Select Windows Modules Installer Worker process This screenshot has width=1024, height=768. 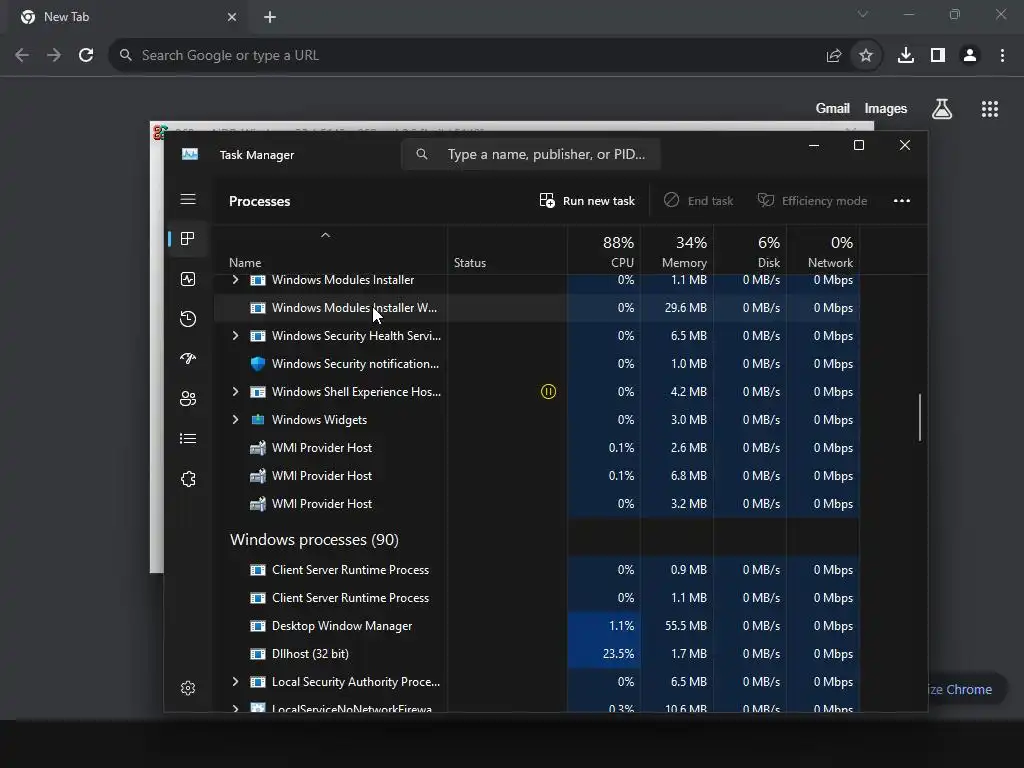point(536,308)
